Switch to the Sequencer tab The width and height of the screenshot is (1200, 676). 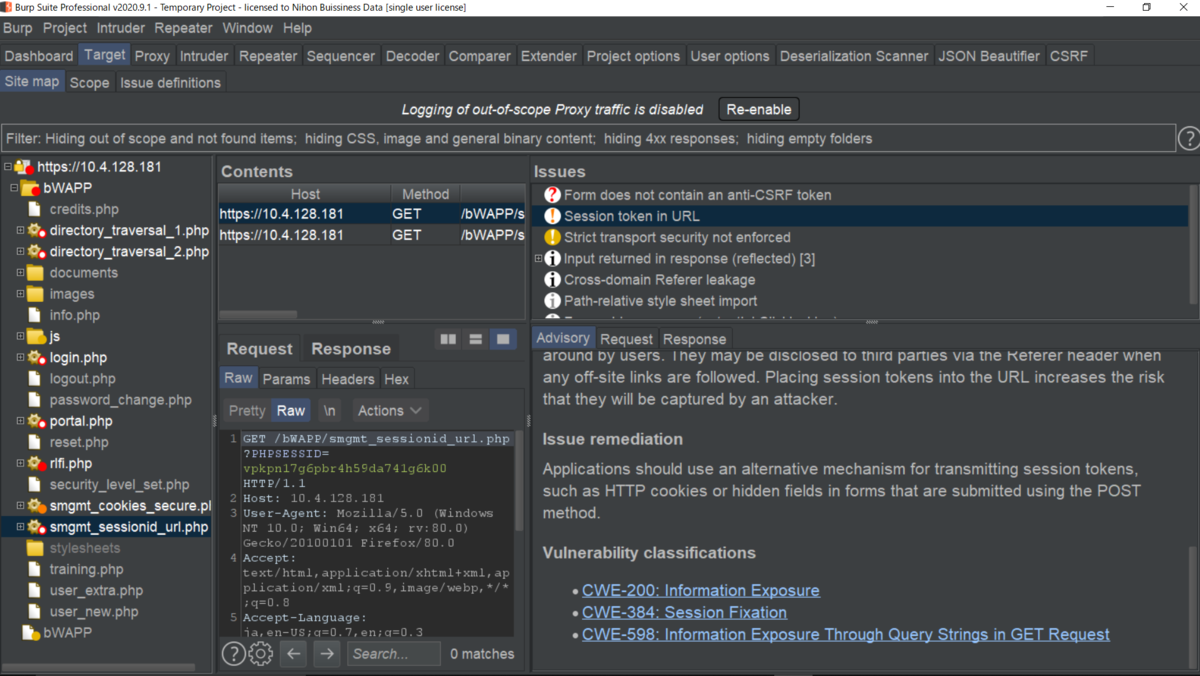point(341,56)
